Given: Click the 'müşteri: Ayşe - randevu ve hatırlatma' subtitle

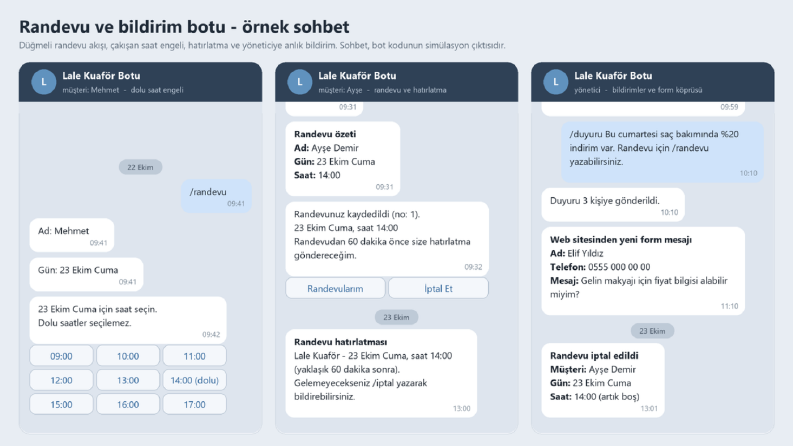Looking at the screenshot, I should (382, 90).
